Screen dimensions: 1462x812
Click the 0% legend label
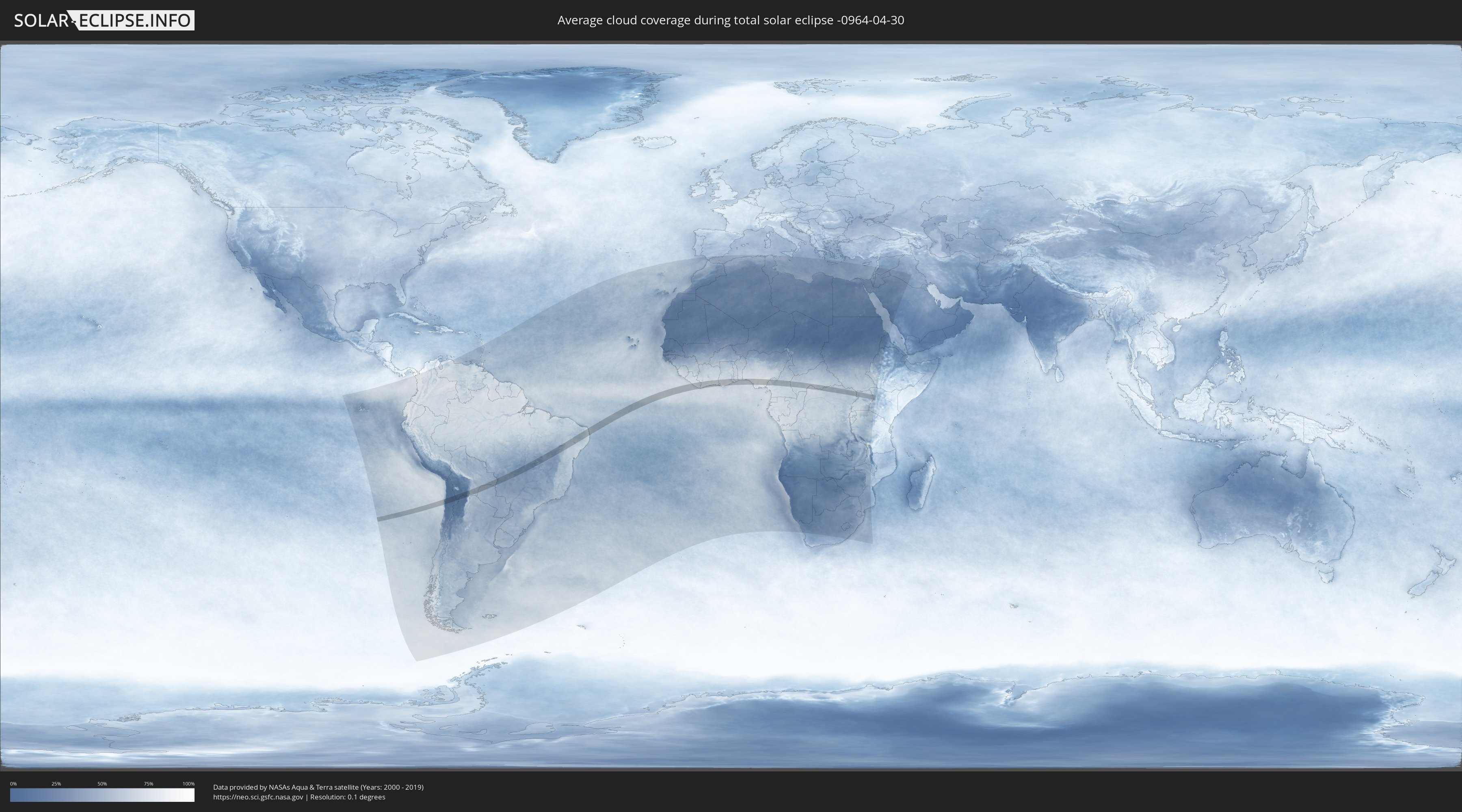(13, 784)
